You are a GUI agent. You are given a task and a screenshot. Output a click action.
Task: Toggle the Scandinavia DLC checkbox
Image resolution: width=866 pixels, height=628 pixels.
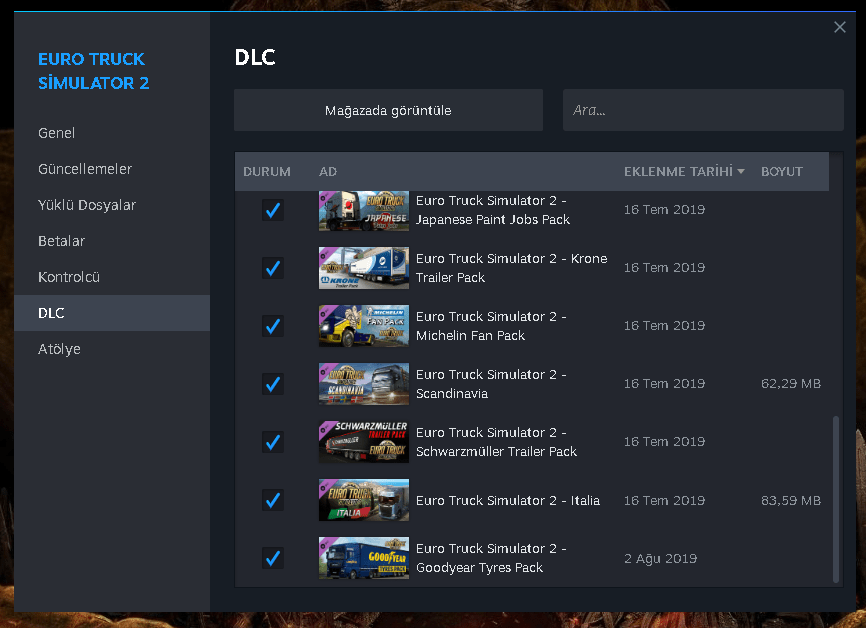pyautogui.click(x=273, y=384)
